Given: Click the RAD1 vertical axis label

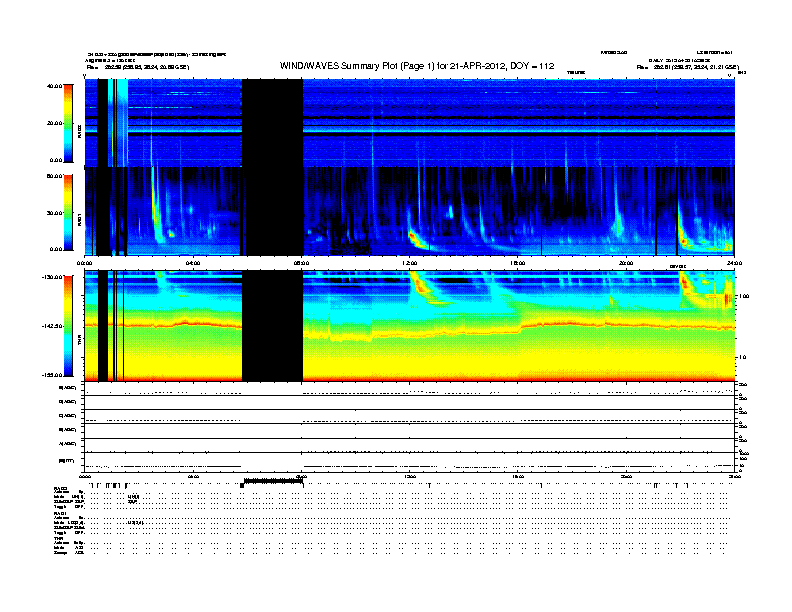Looking at the screenshot, I should [x=79, y=219].
